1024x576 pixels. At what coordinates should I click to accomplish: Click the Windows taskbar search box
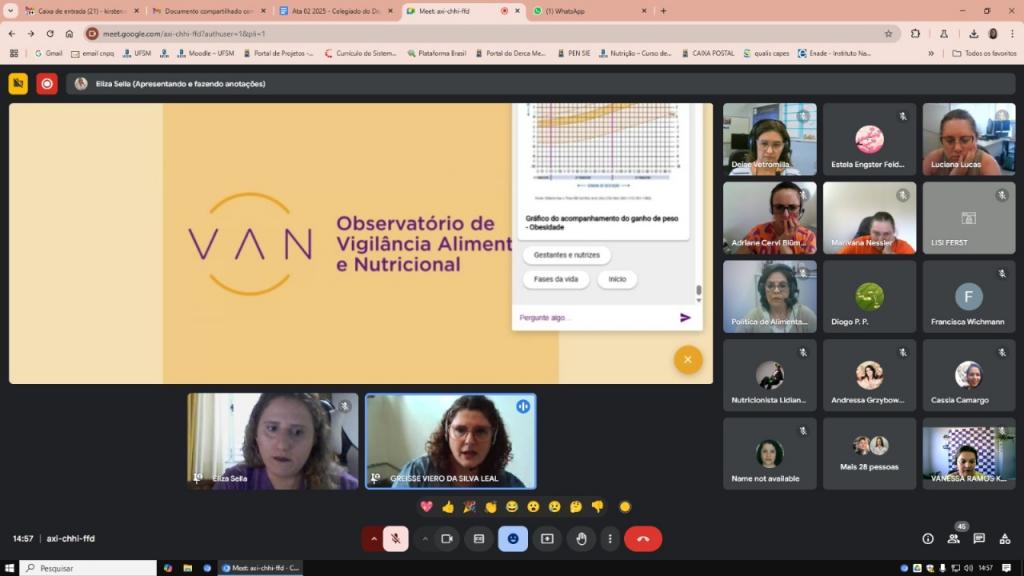[x=88, y=568]
